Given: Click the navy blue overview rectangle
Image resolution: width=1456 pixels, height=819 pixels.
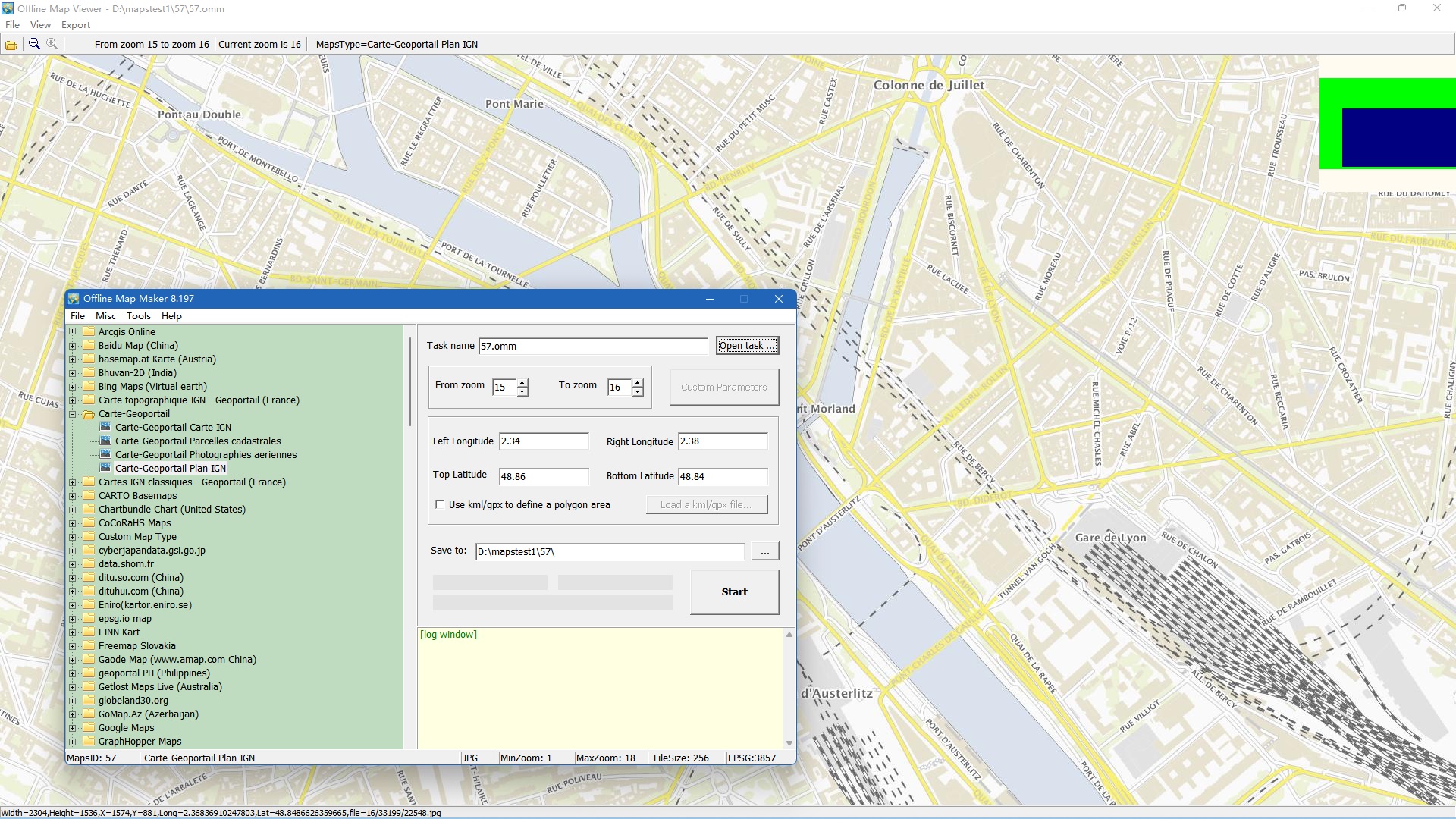Looking at the screenshot, I should (1398, 137).
